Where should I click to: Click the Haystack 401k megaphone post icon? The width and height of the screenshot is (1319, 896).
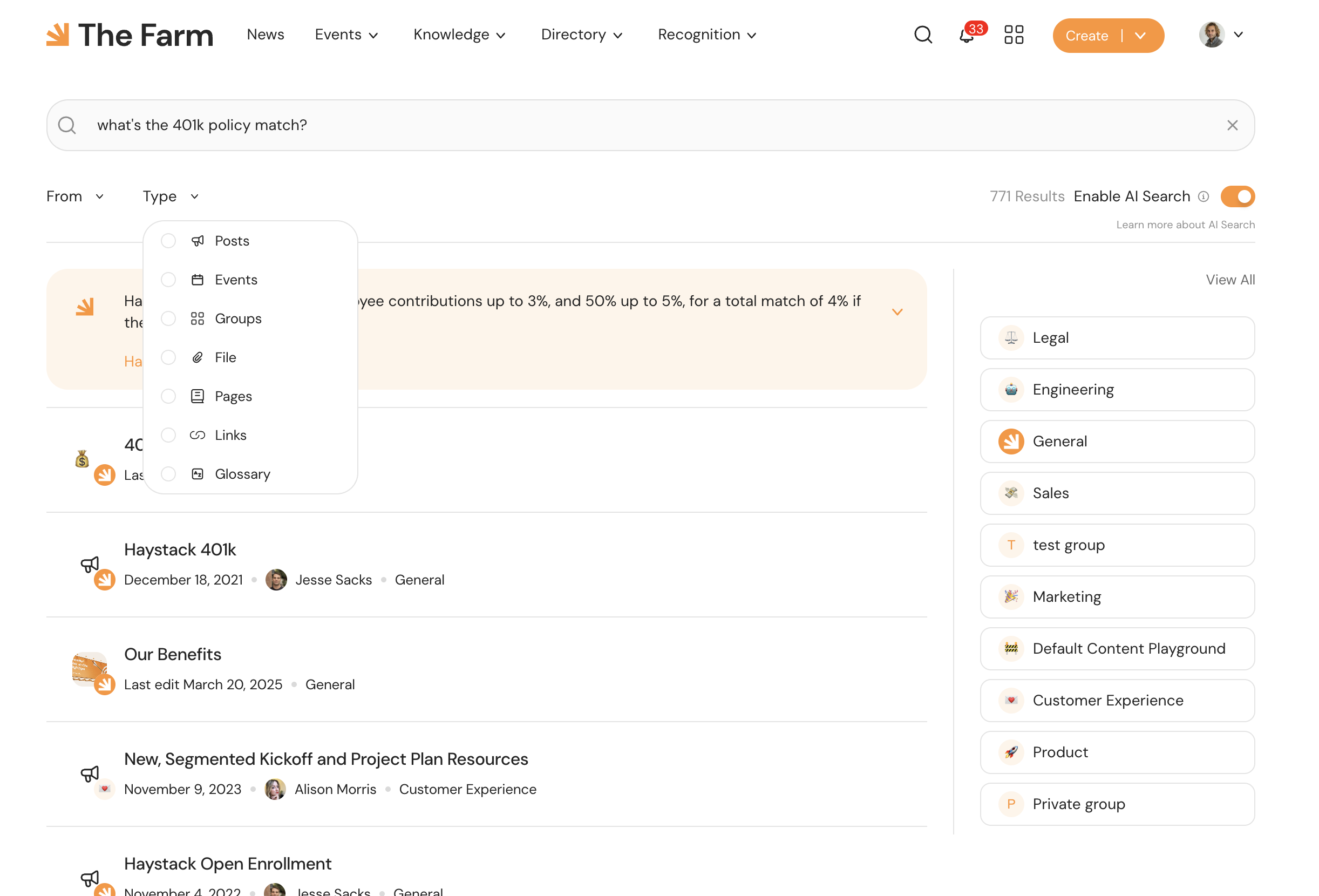click(x=90, y=564)
